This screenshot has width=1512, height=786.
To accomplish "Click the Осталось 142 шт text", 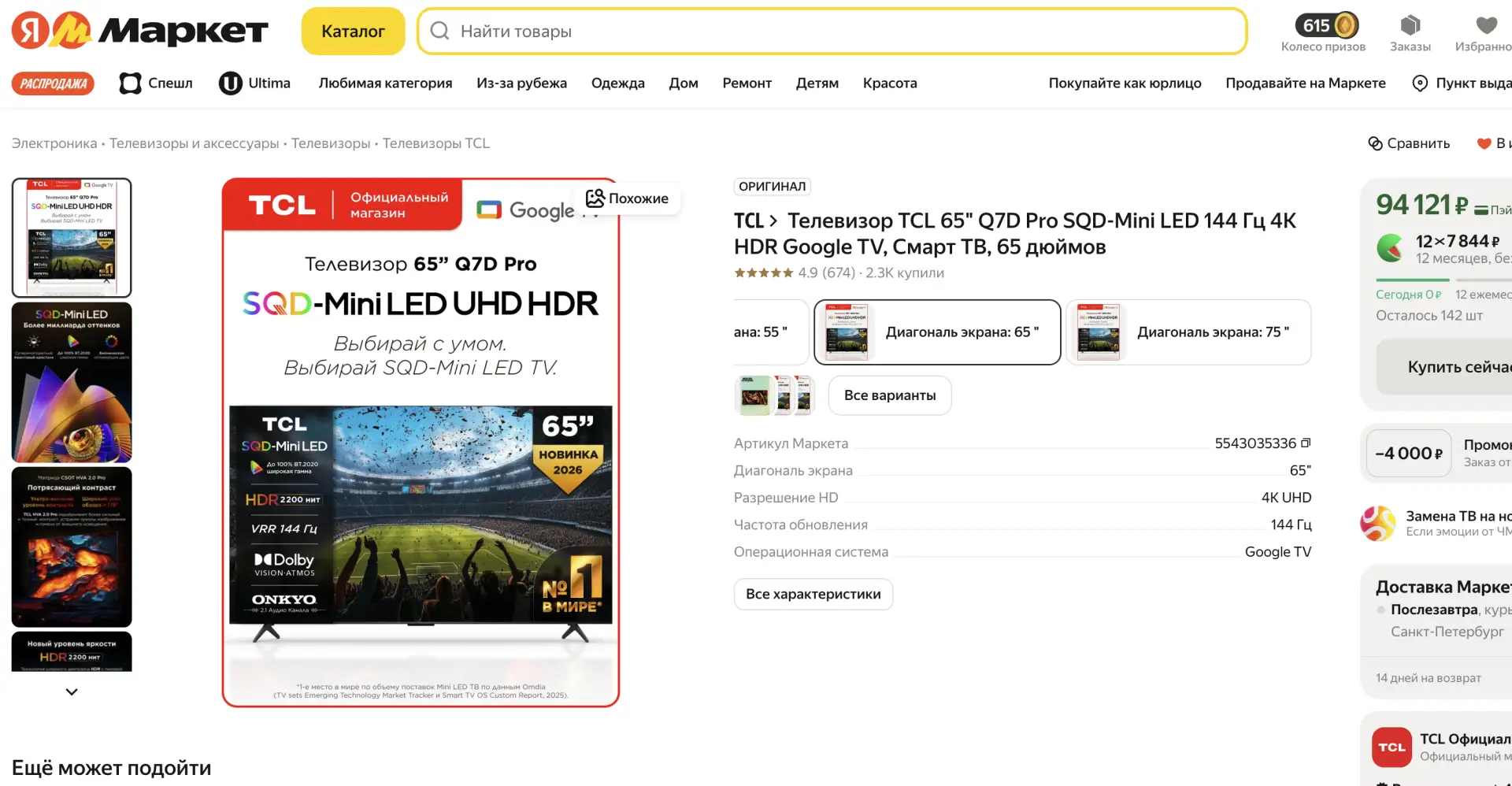I will (x=1429, y=316).
